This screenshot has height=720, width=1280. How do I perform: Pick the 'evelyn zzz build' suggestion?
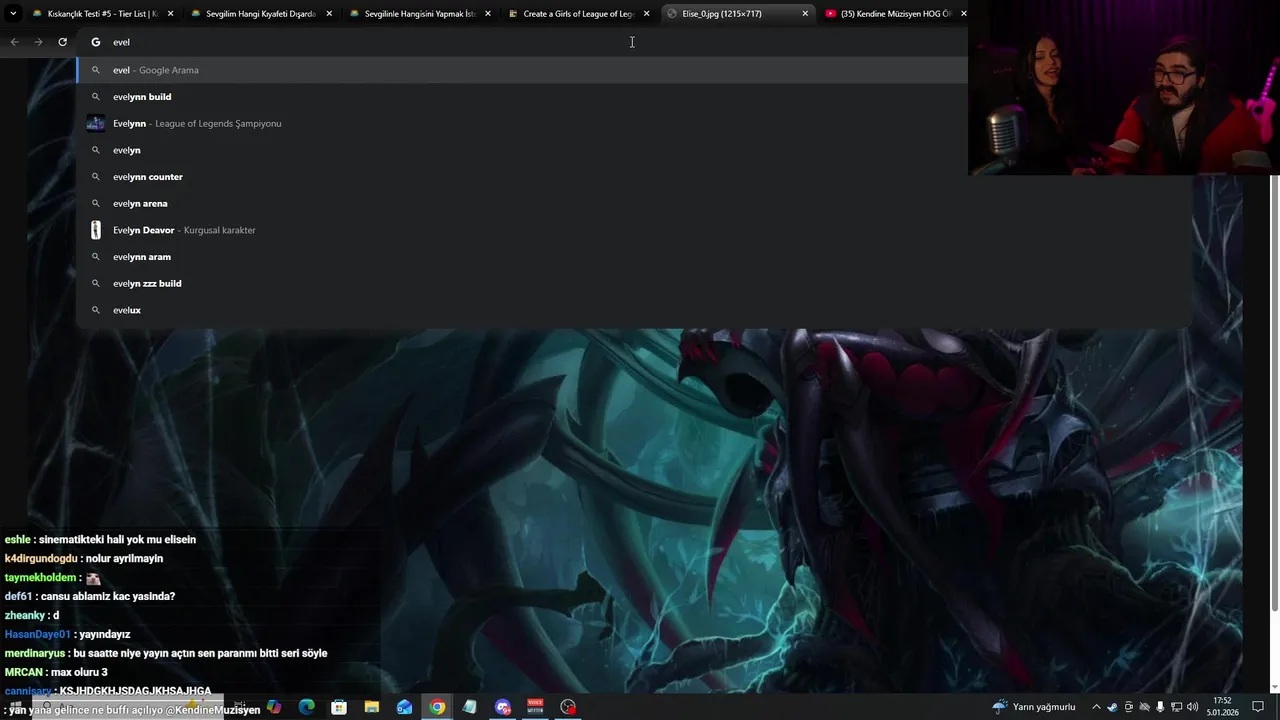coord(634,283)
